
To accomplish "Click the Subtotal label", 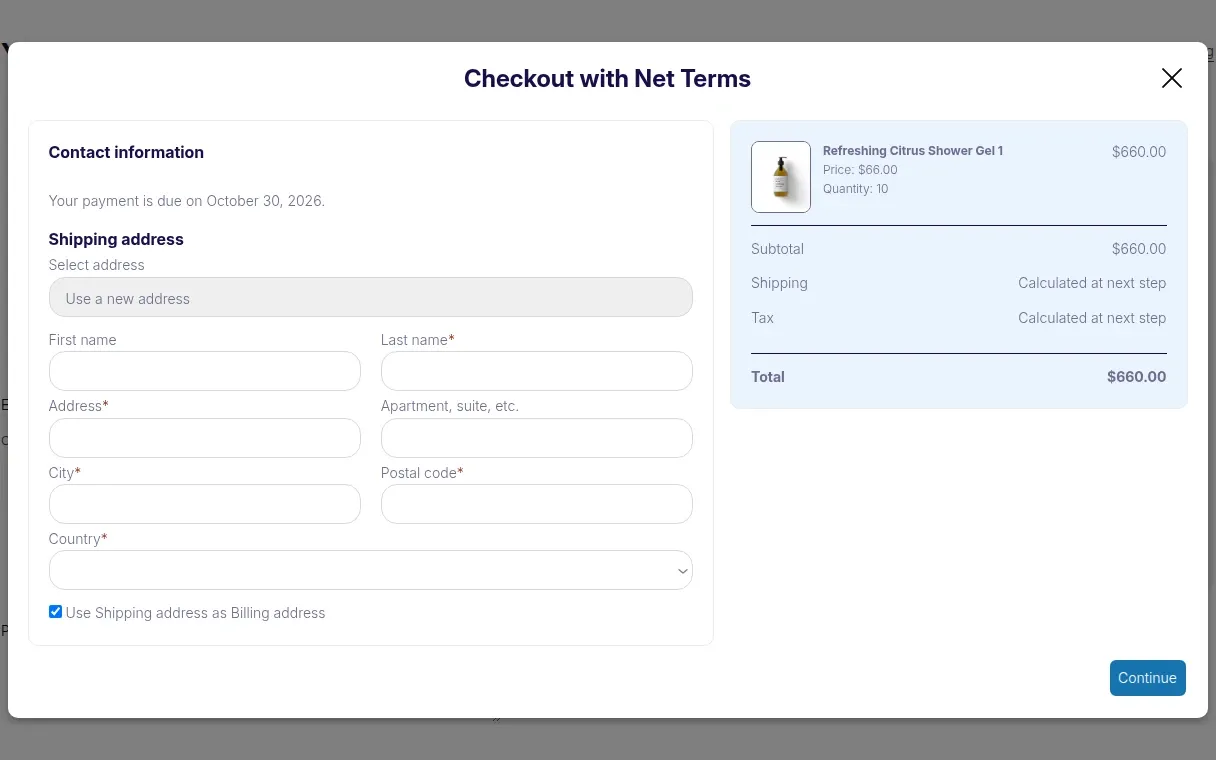I will (777, 249).
